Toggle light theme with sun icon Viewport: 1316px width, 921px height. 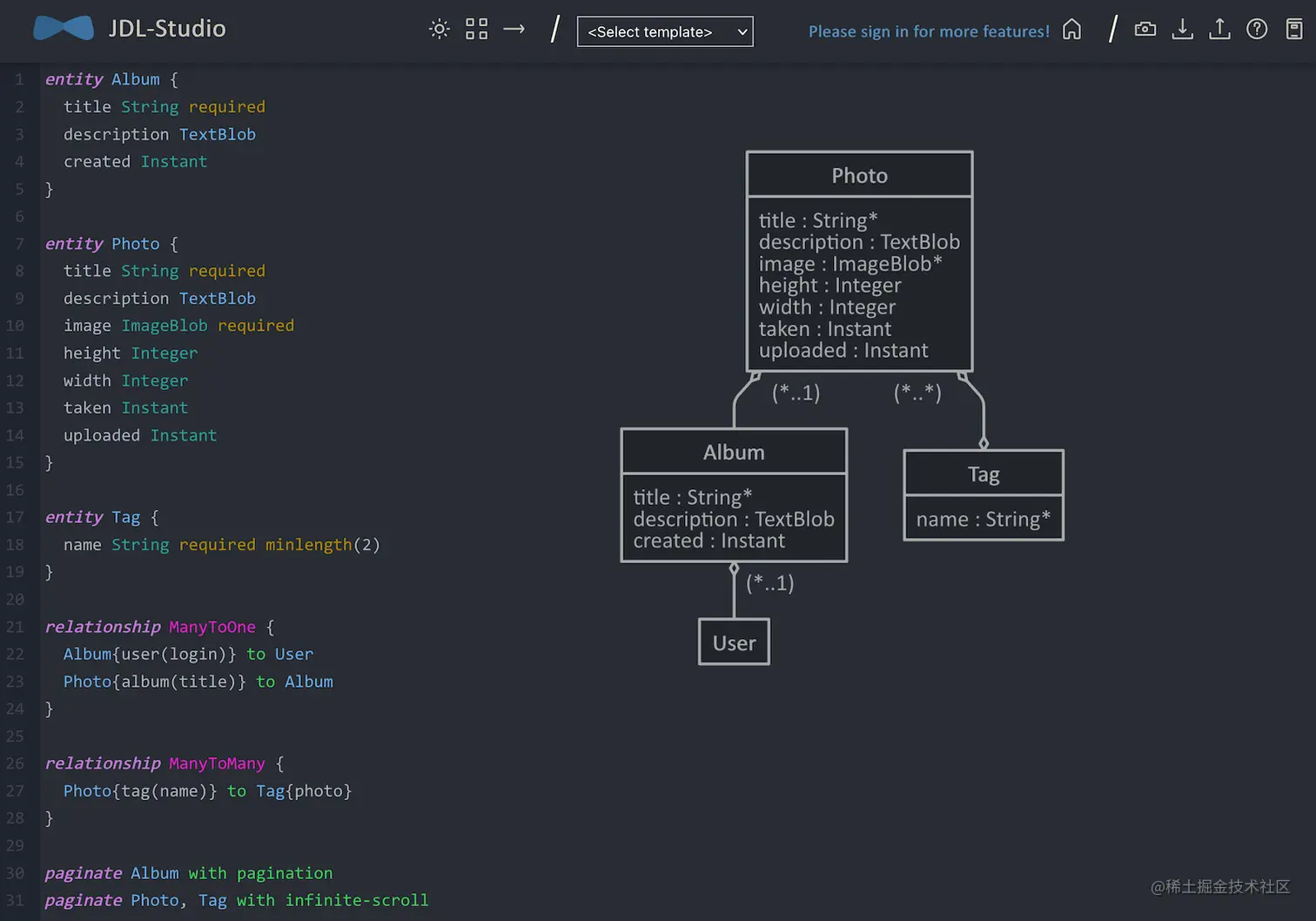(440, 30)
